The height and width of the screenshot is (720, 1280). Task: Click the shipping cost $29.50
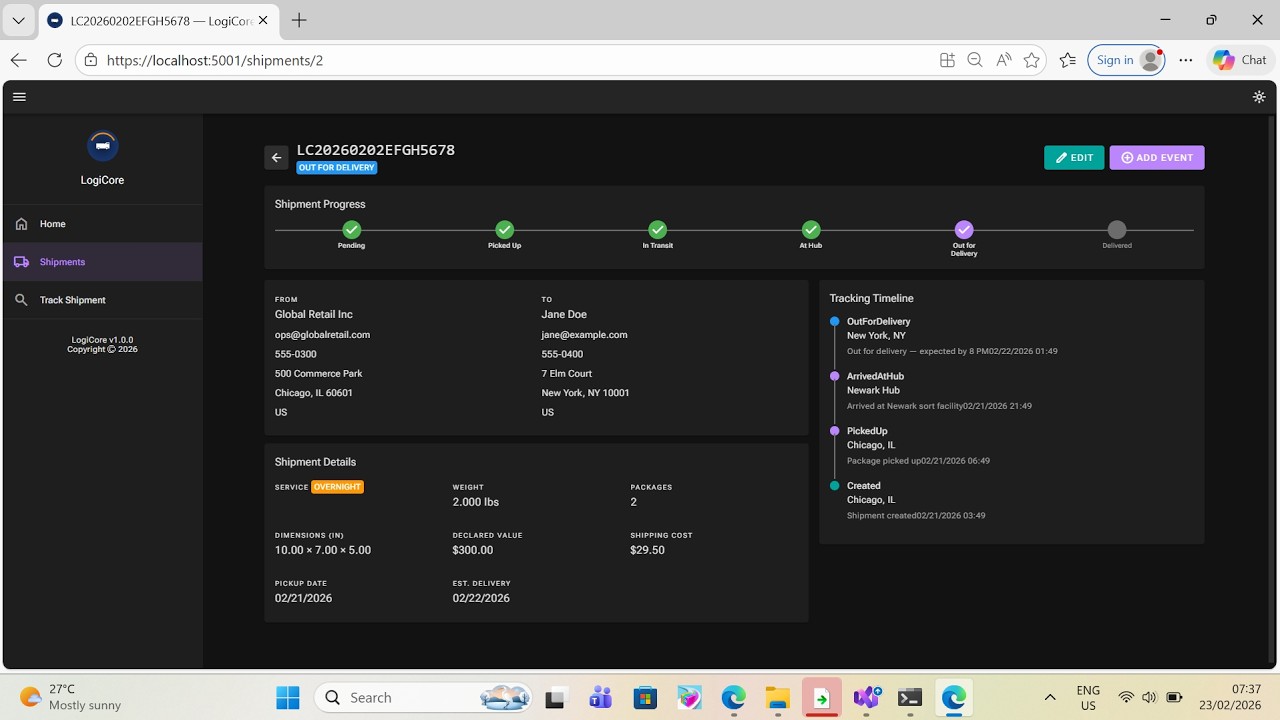coord(648,550)
